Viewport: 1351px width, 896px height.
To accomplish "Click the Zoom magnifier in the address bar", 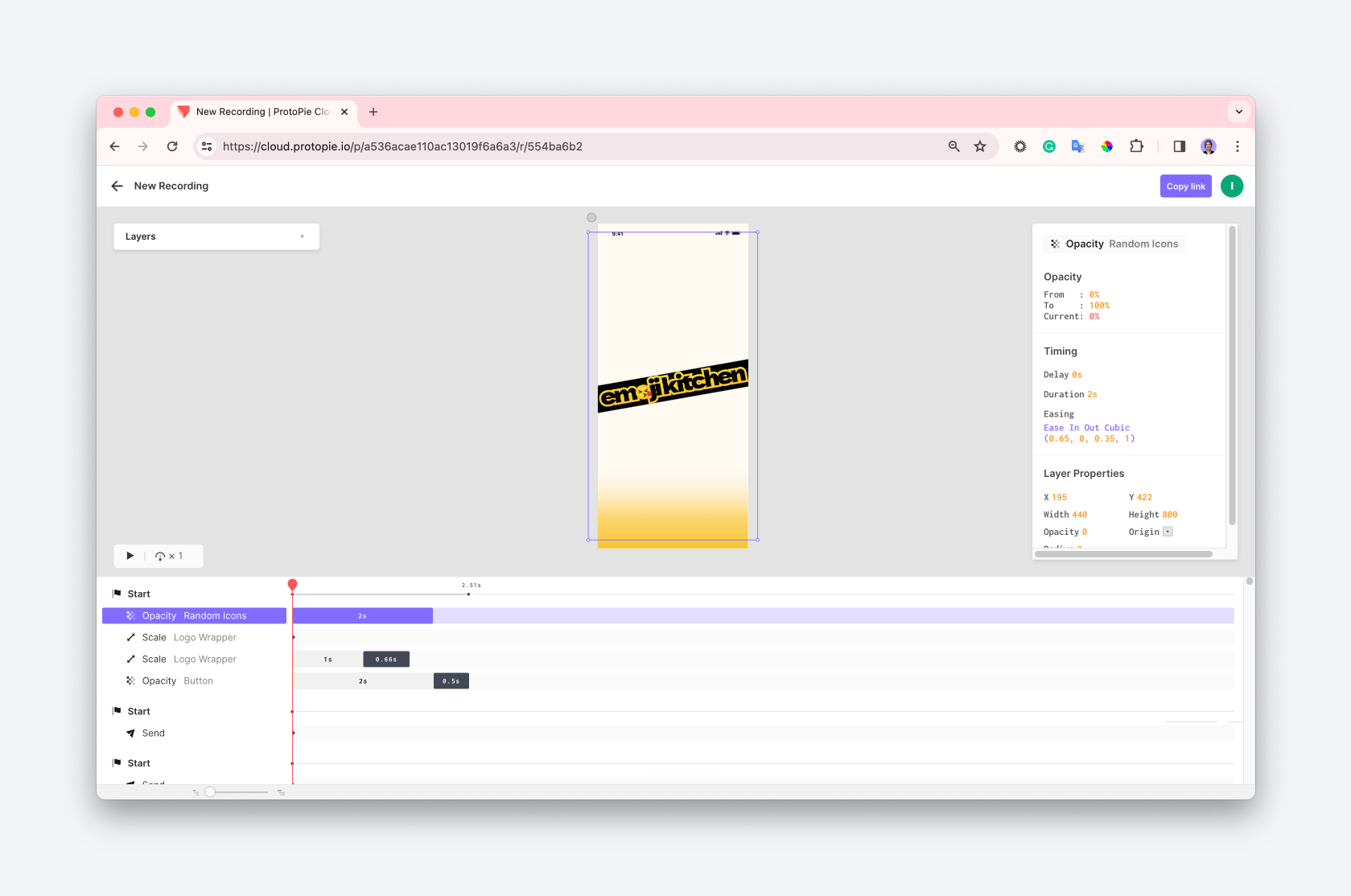I will coord(954,146).
